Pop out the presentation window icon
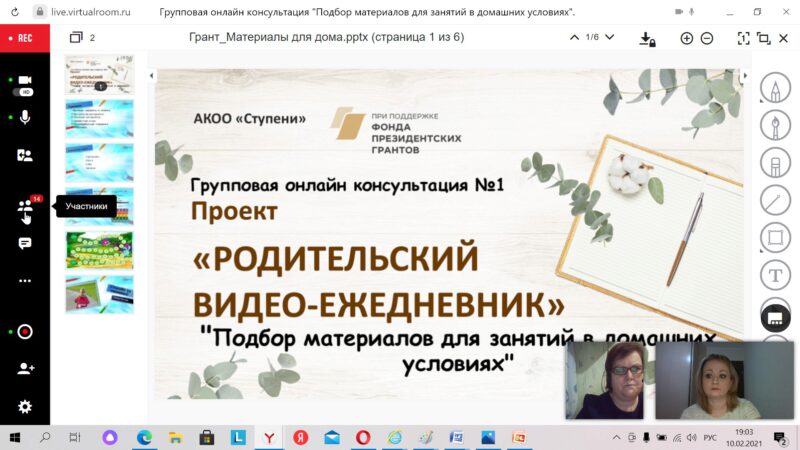The height and width of the screenshot is (450, 800). point(763,38)
